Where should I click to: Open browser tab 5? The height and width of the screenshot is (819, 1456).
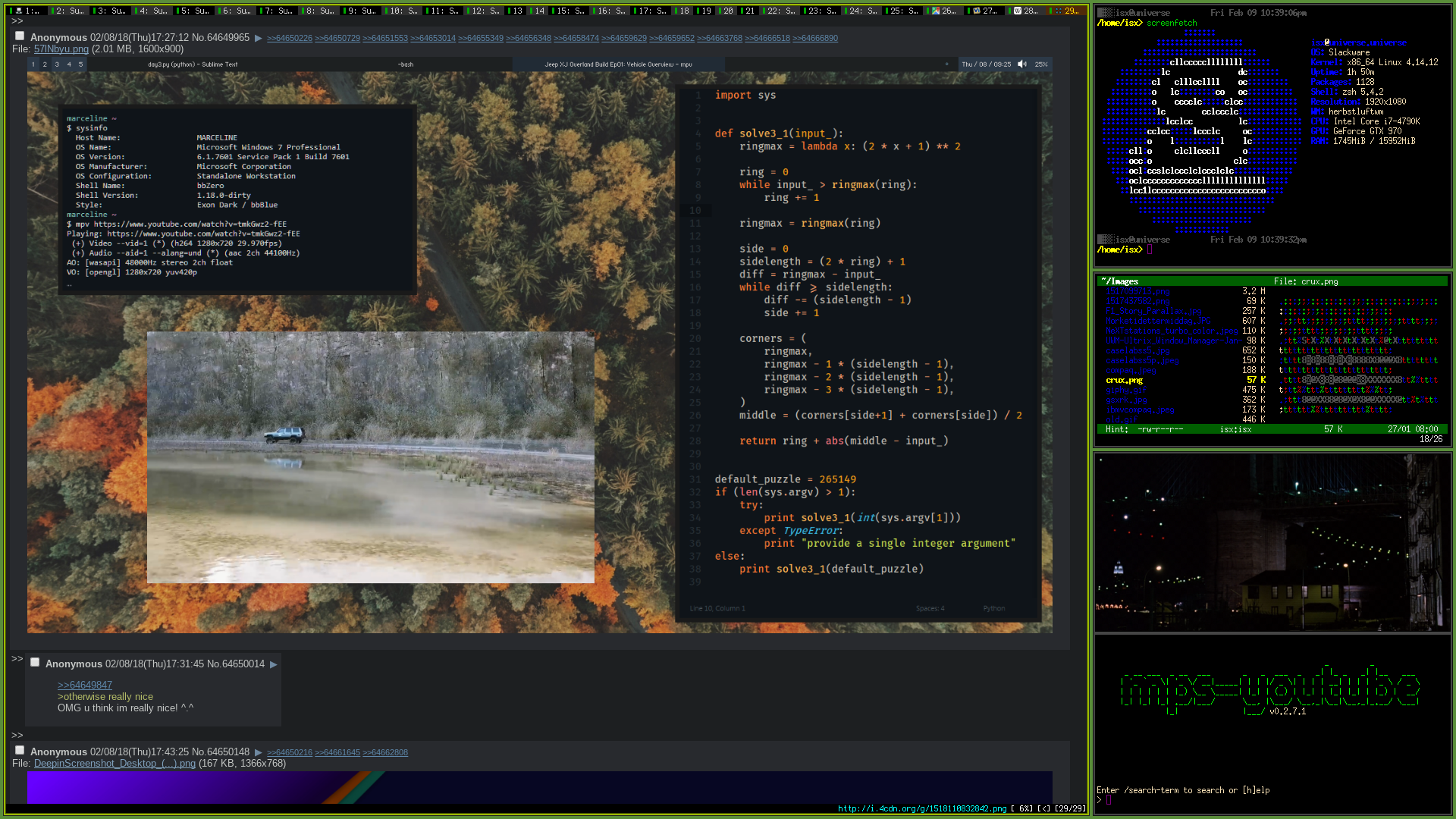194,11
